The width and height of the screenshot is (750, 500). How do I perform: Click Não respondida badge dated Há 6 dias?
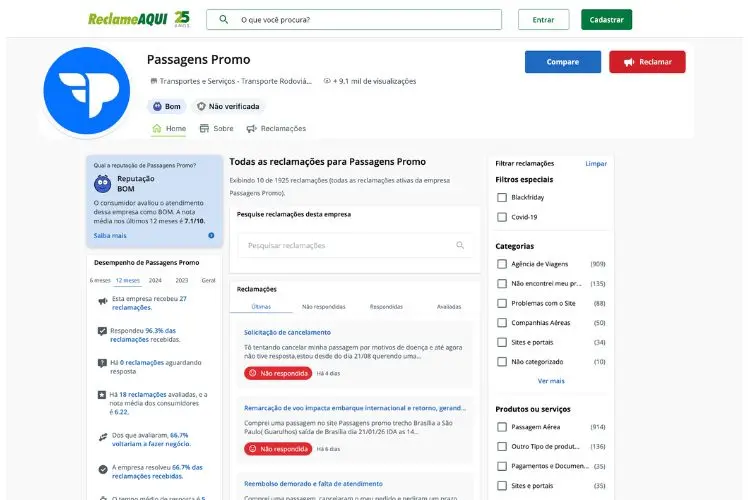[x=278, y=449]
